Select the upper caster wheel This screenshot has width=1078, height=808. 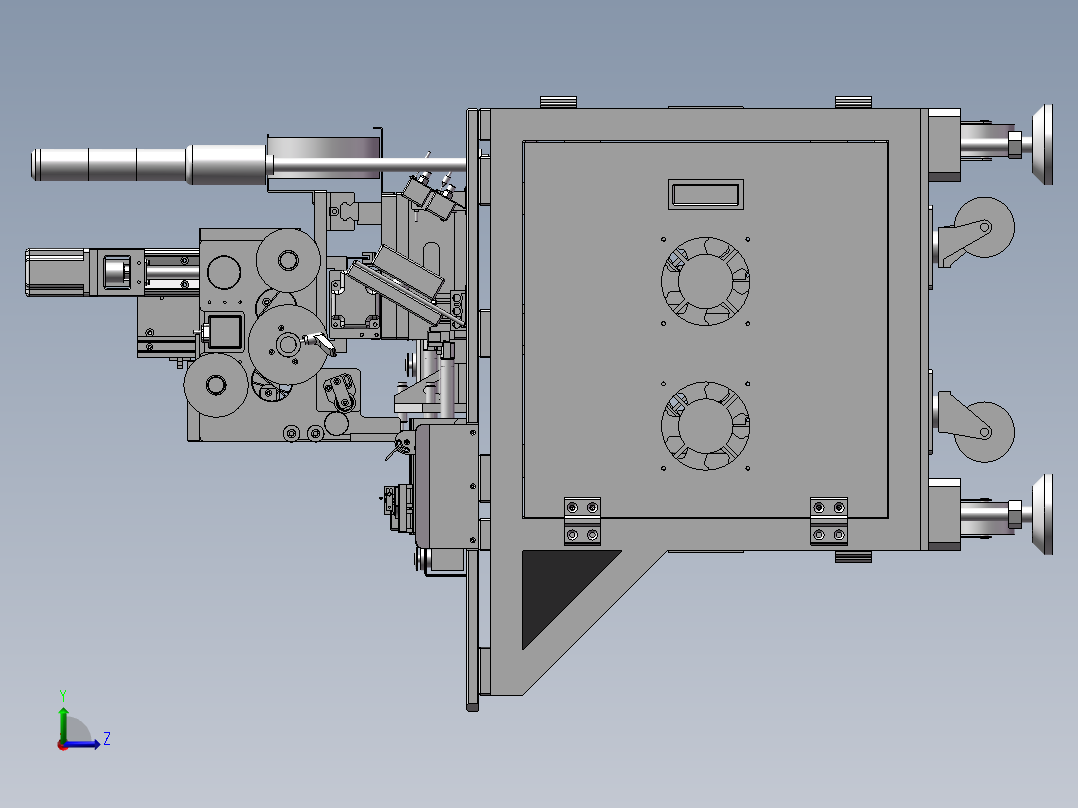(x=984, y=227)
